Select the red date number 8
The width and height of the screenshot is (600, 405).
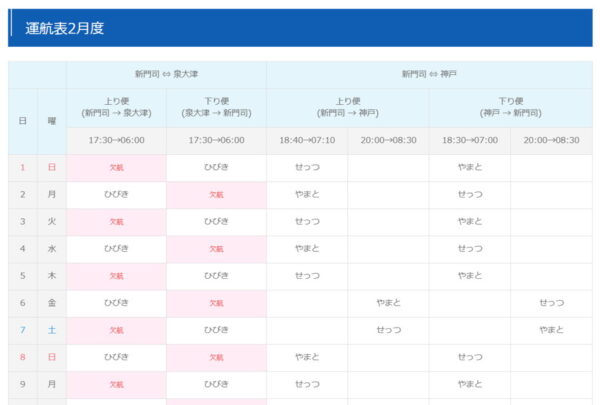pyautogui.click(x=23, y=357)
